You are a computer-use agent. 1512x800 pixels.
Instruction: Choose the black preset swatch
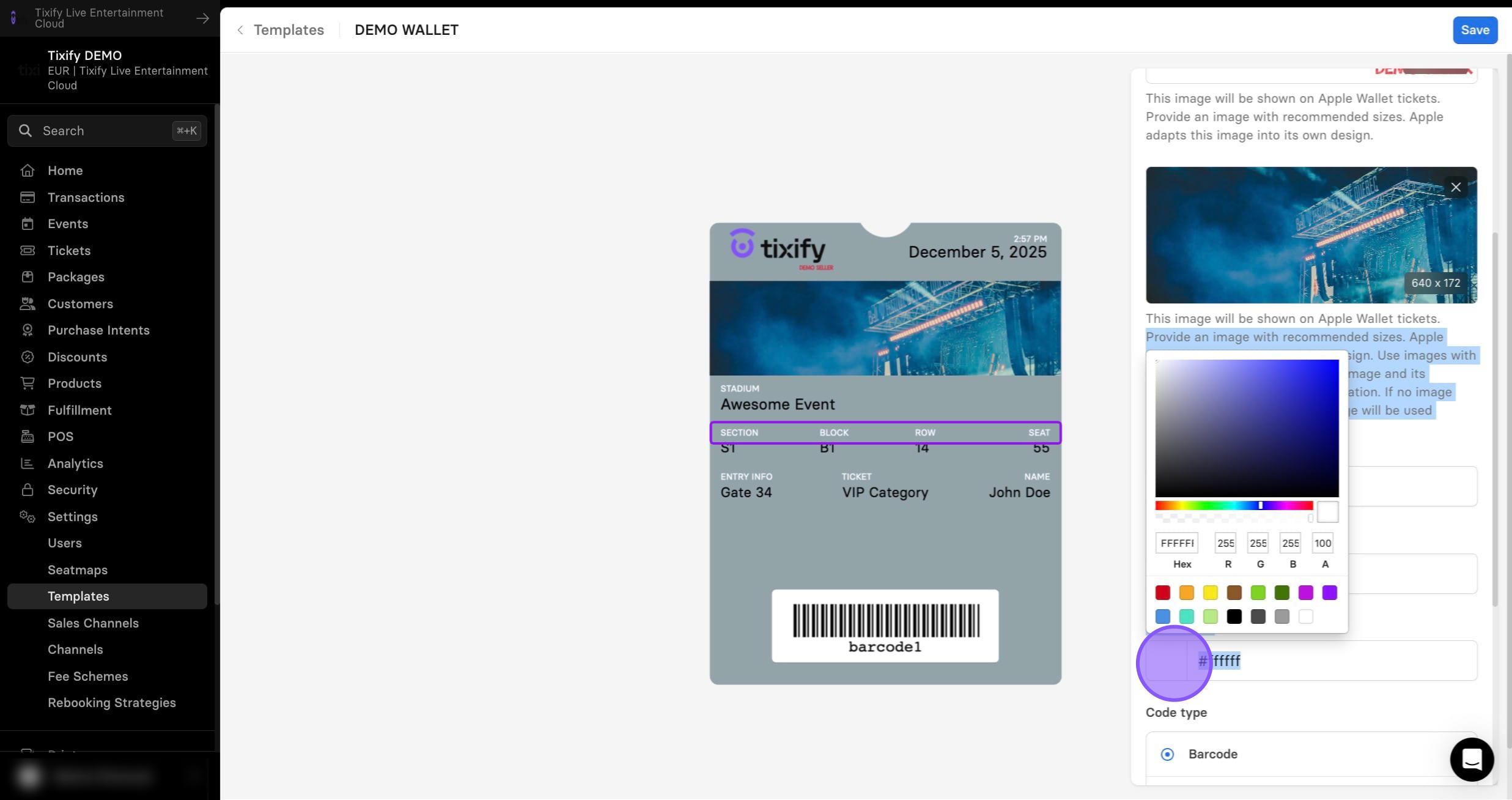pos(1234,617)
